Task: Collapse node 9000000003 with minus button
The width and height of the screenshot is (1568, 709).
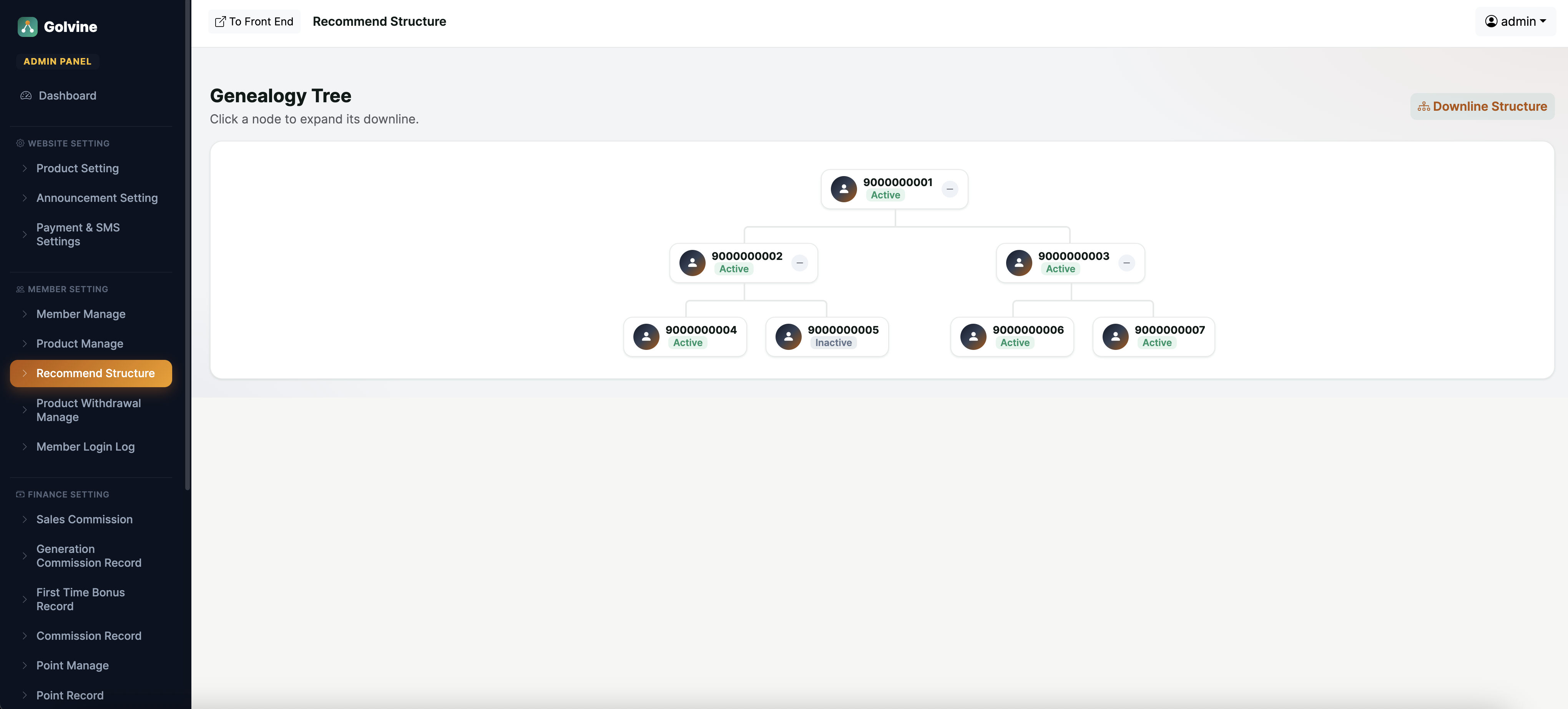Action: (1126, 263)
